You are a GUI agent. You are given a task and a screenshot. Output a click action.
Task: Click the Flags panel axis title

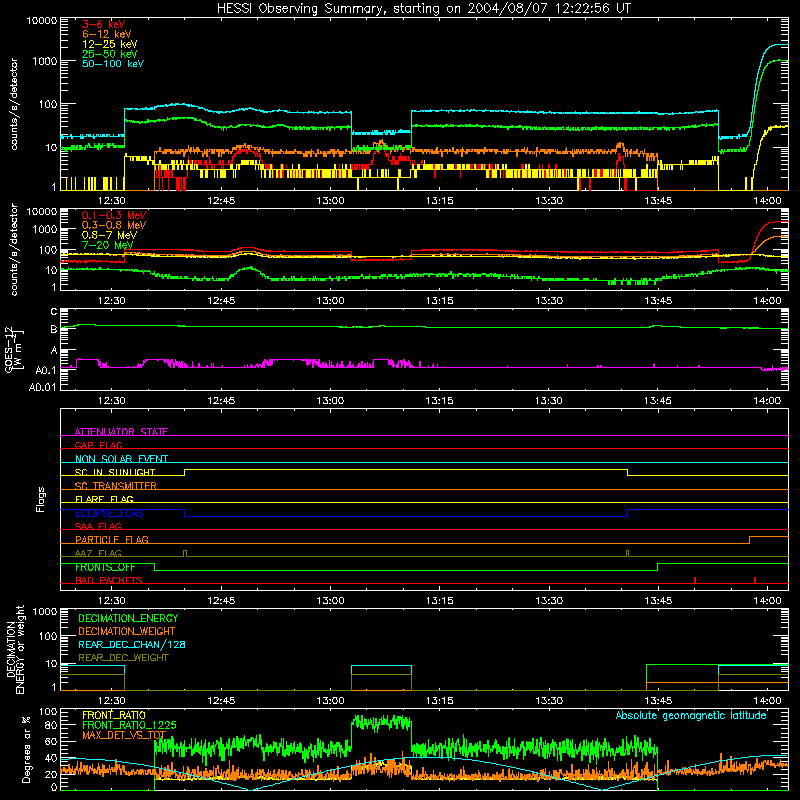(41, 499)
